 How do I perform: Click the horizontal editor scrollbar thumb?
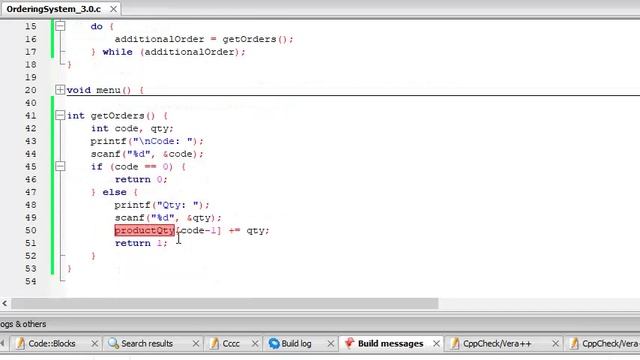coord(224,304)
